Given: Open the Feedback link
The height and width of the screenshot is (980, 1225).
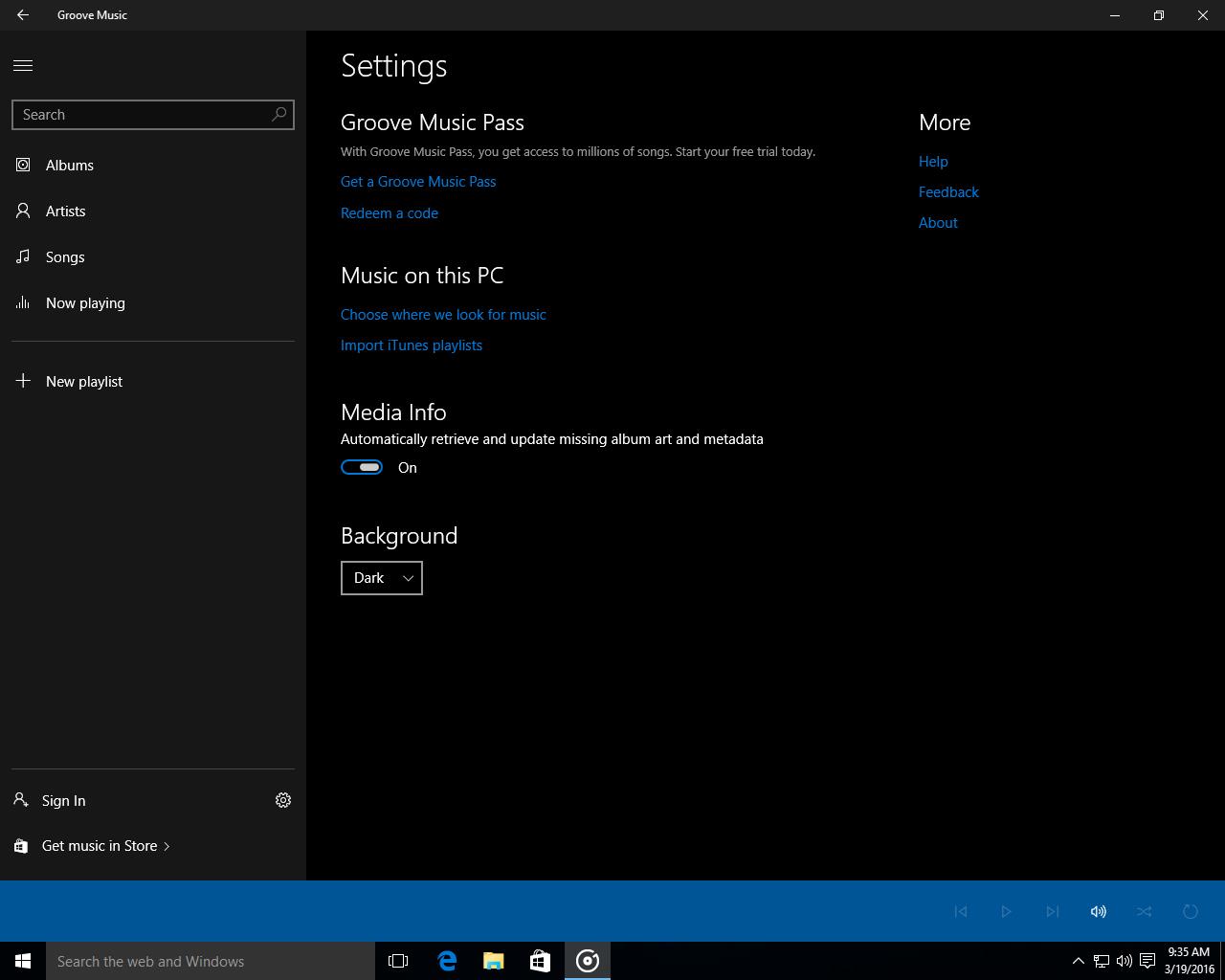Looking at the screenshot, I should [x=948, y=192].
